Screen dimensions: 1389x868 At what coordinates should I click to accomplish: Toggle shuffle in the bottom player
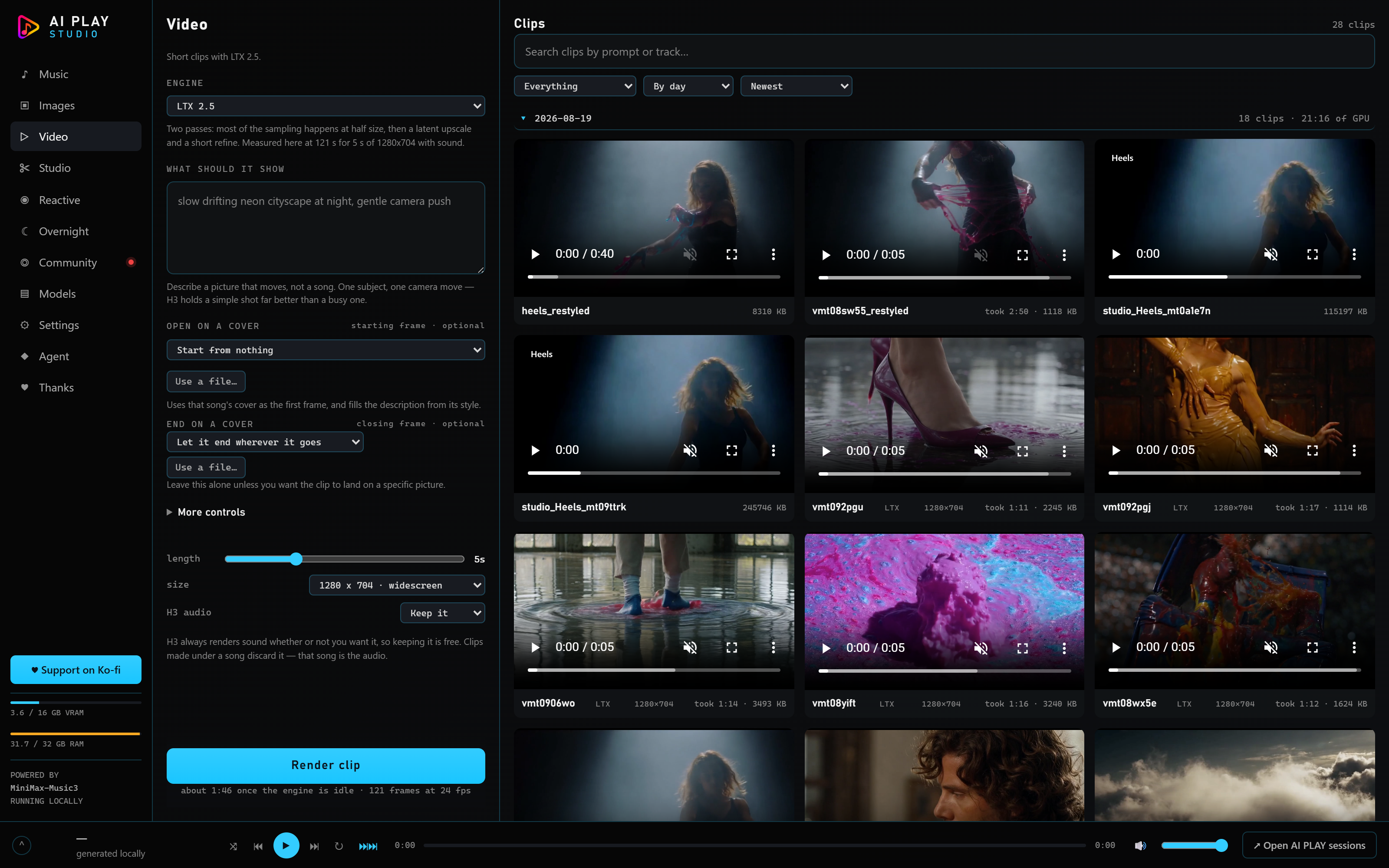tap(233, 846)
